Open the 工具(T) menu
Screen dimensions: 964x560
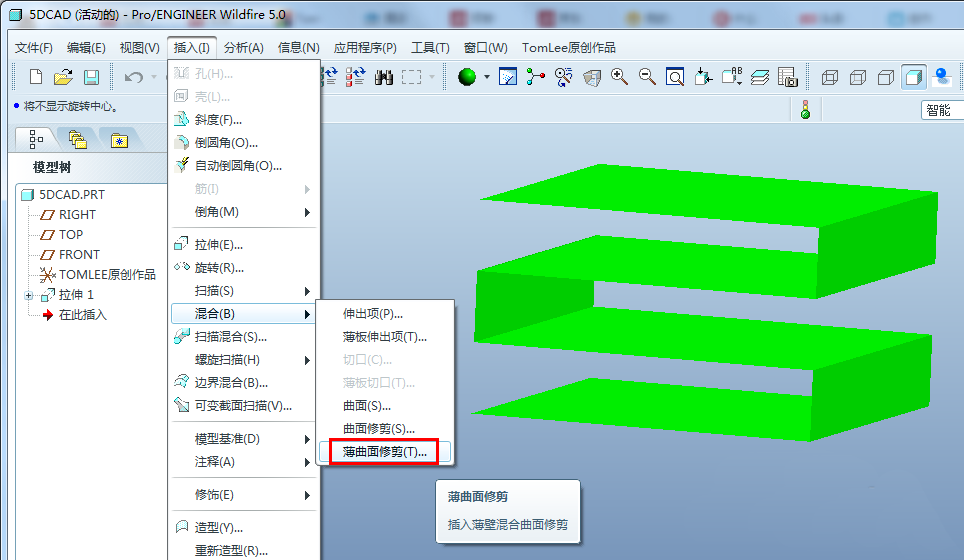click(x=430, y=47)
